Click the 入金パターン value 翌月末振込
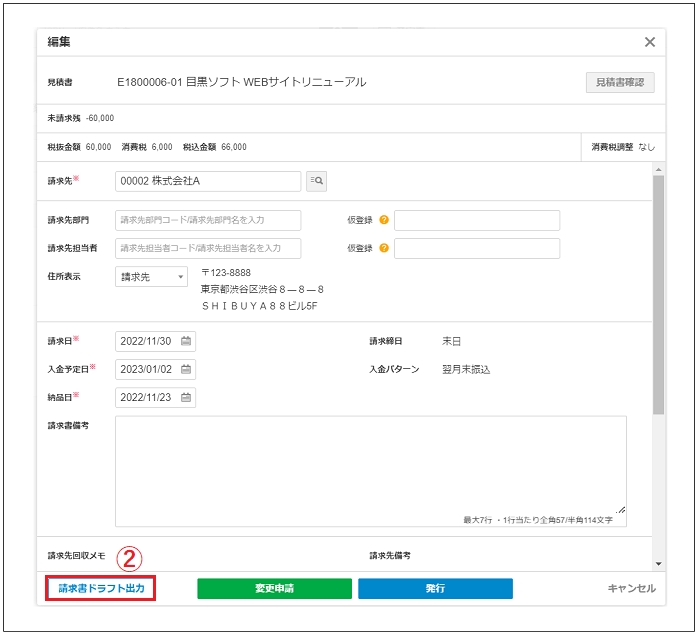This screenshot has width=700, height=638. [466, 370]
